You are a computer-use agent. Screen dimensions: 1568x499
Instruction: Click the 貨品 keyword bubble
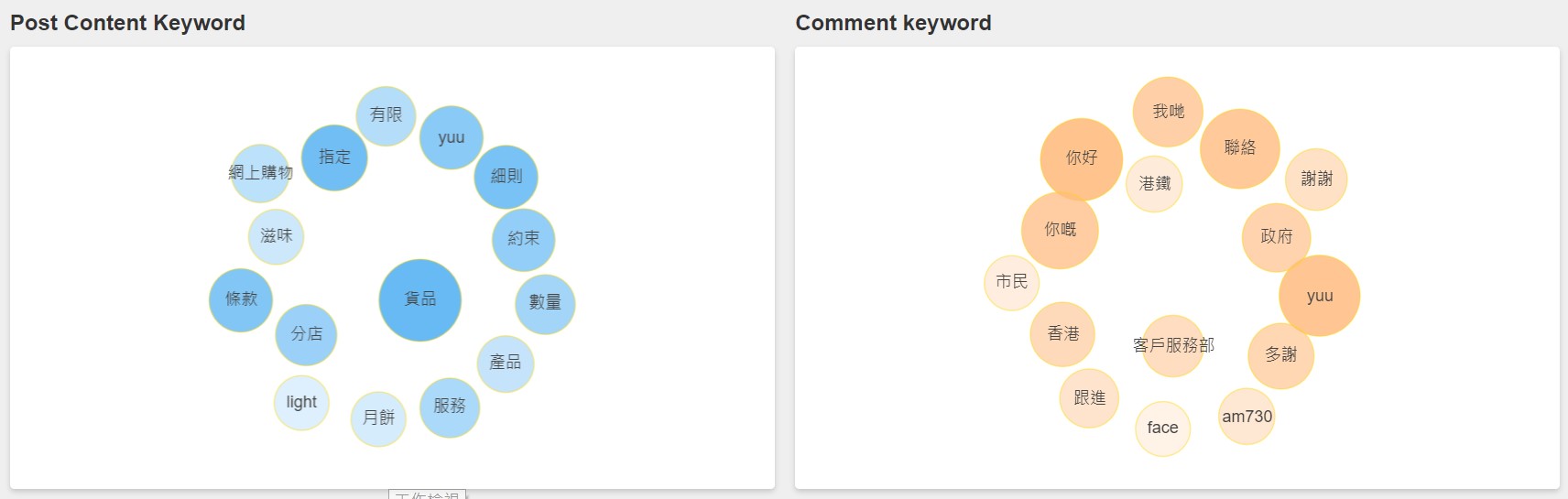419,300
